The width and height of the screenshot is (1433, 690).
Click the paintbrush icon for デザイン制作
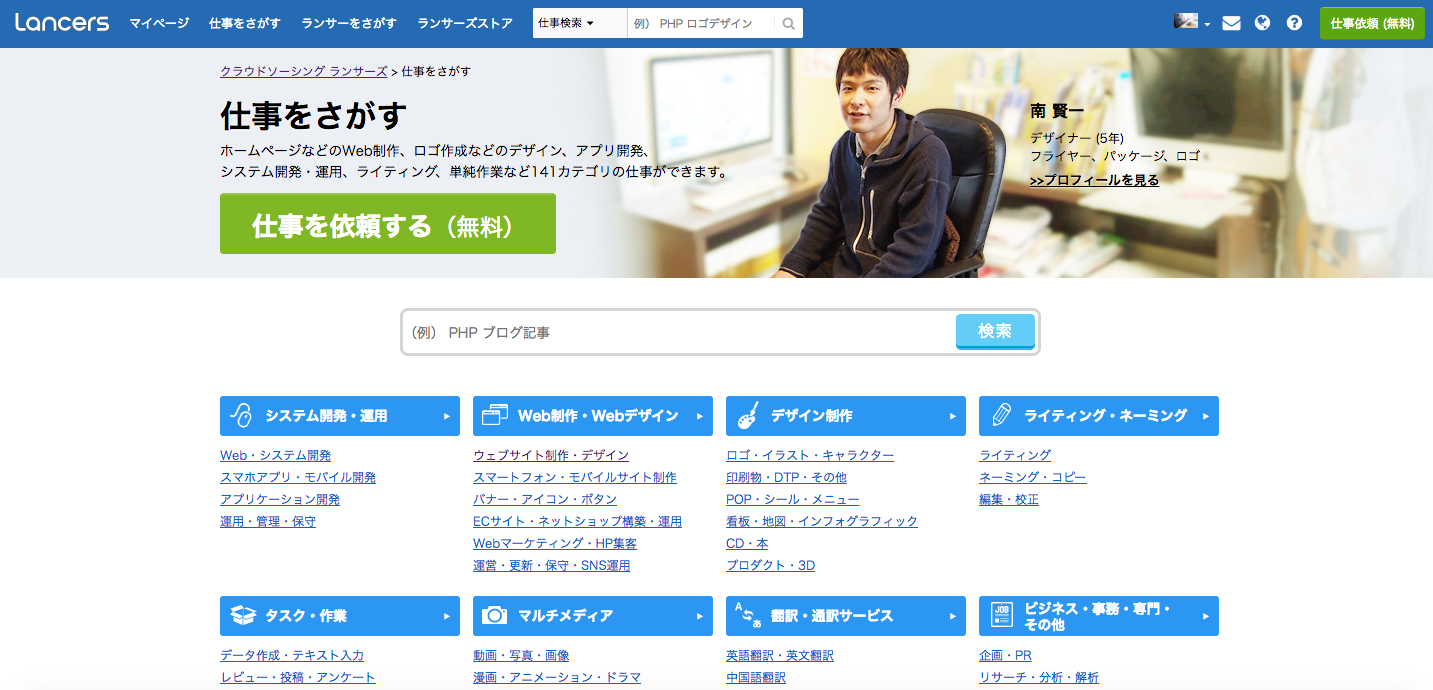(x=747, y=415)
